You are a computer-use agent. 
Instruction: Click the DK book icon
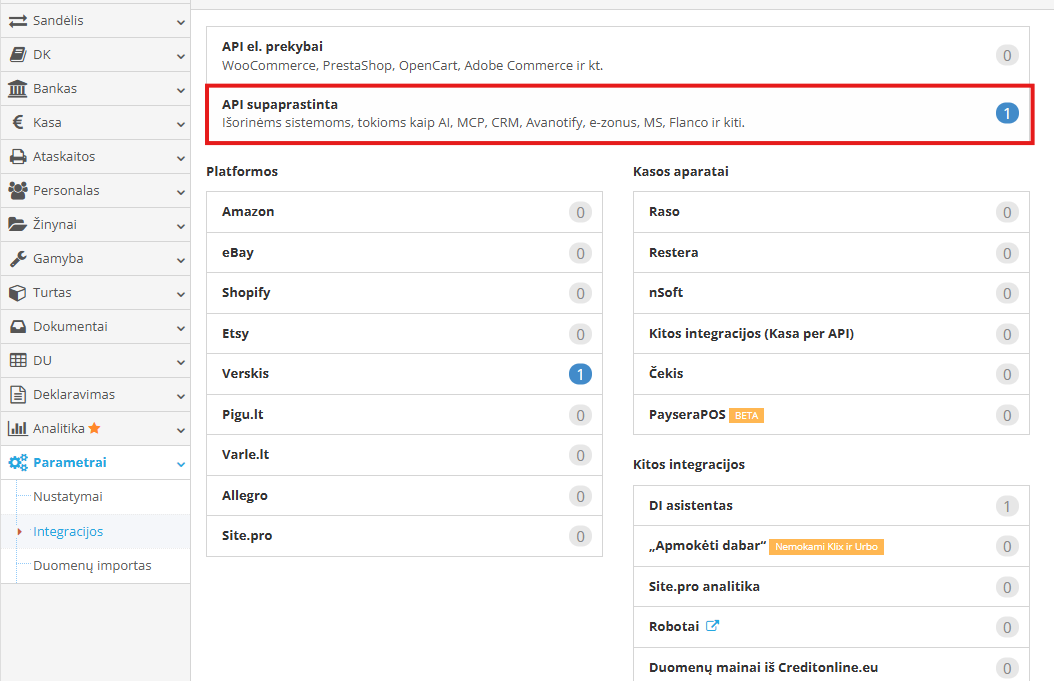coord(18,54)
